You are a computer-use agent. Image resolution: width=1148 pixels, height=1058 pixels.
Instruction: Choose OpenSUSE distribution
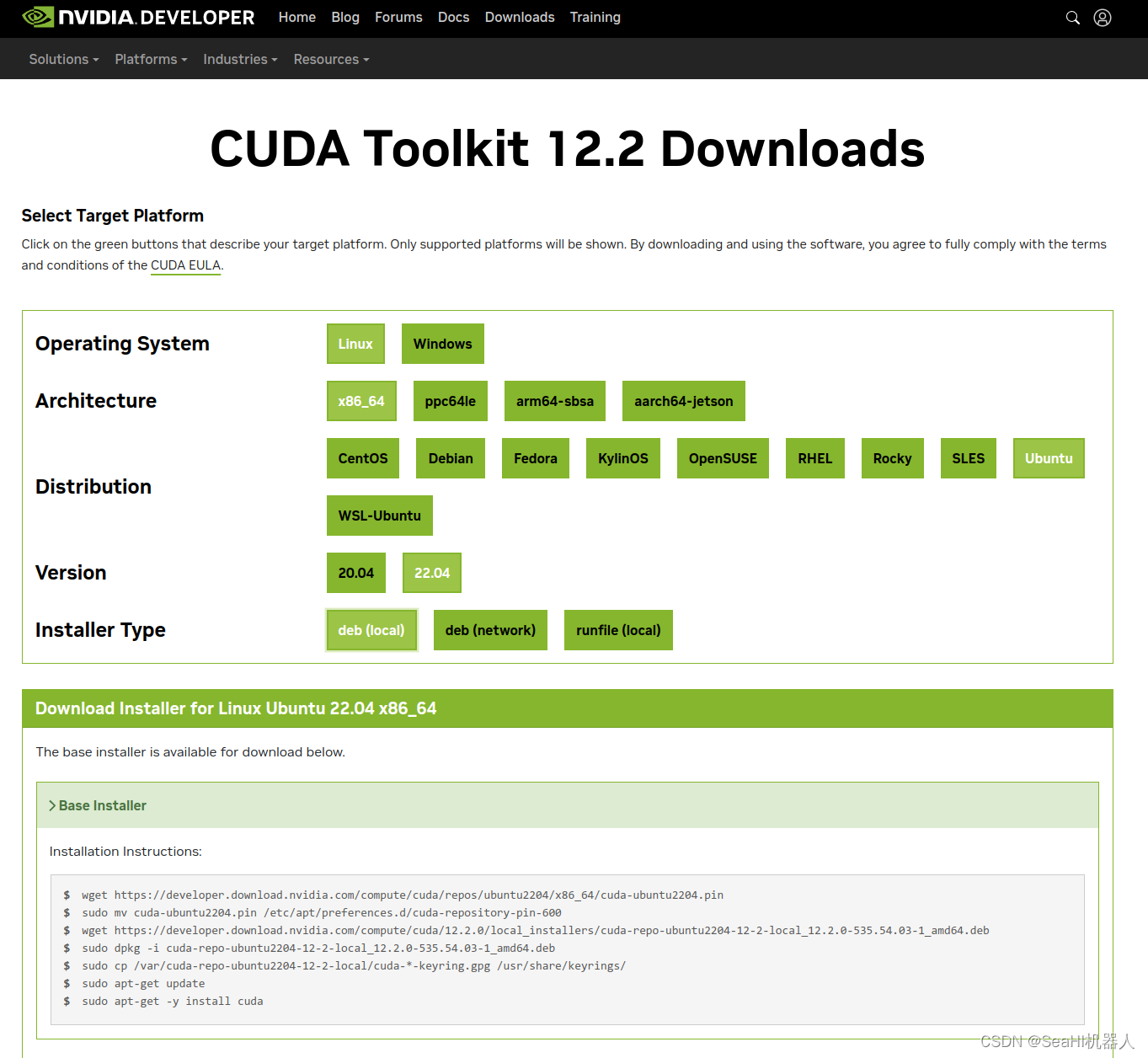[x=723, y=458]
